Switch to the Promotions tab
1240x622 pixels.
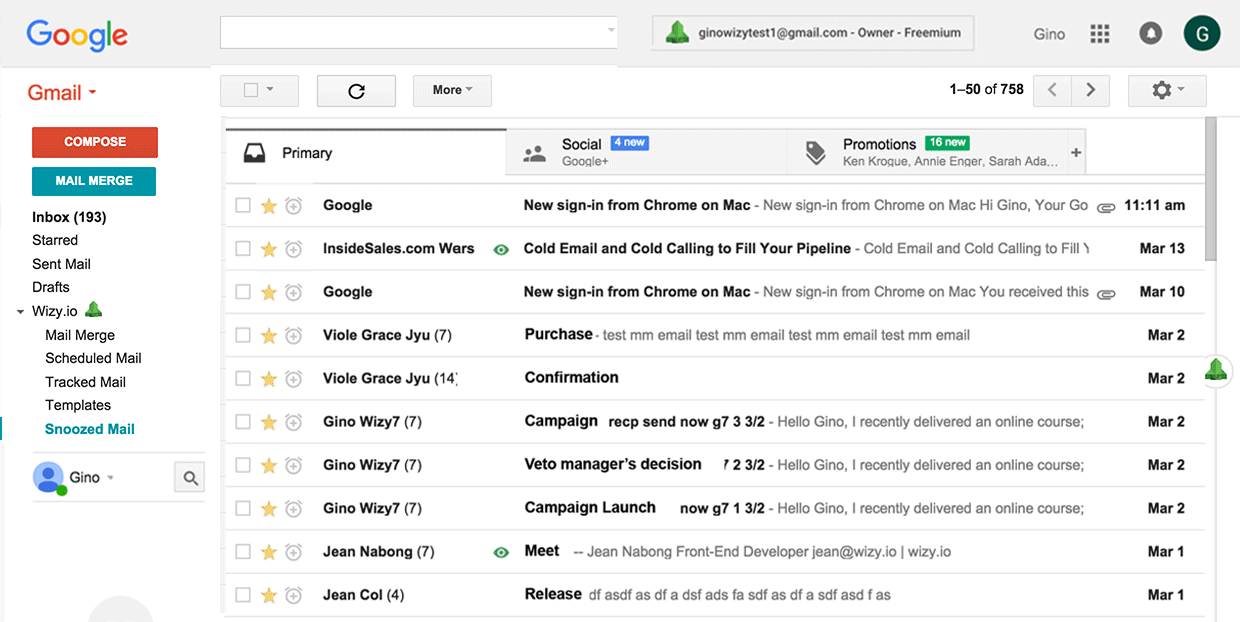(x=927, y=153)
